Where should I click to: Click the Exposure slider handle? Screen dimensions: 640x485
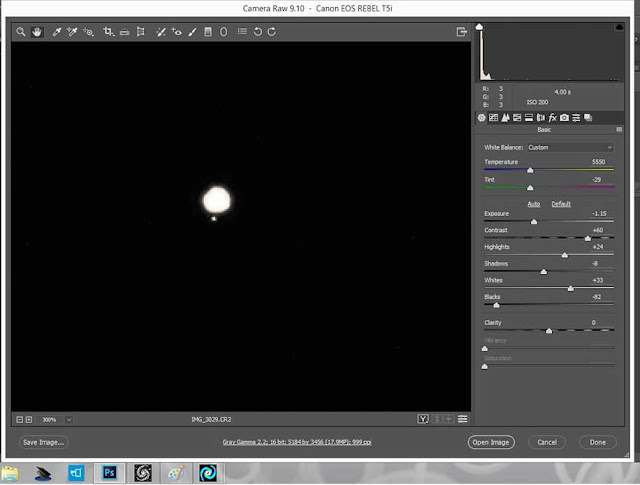tap(534, 221)
